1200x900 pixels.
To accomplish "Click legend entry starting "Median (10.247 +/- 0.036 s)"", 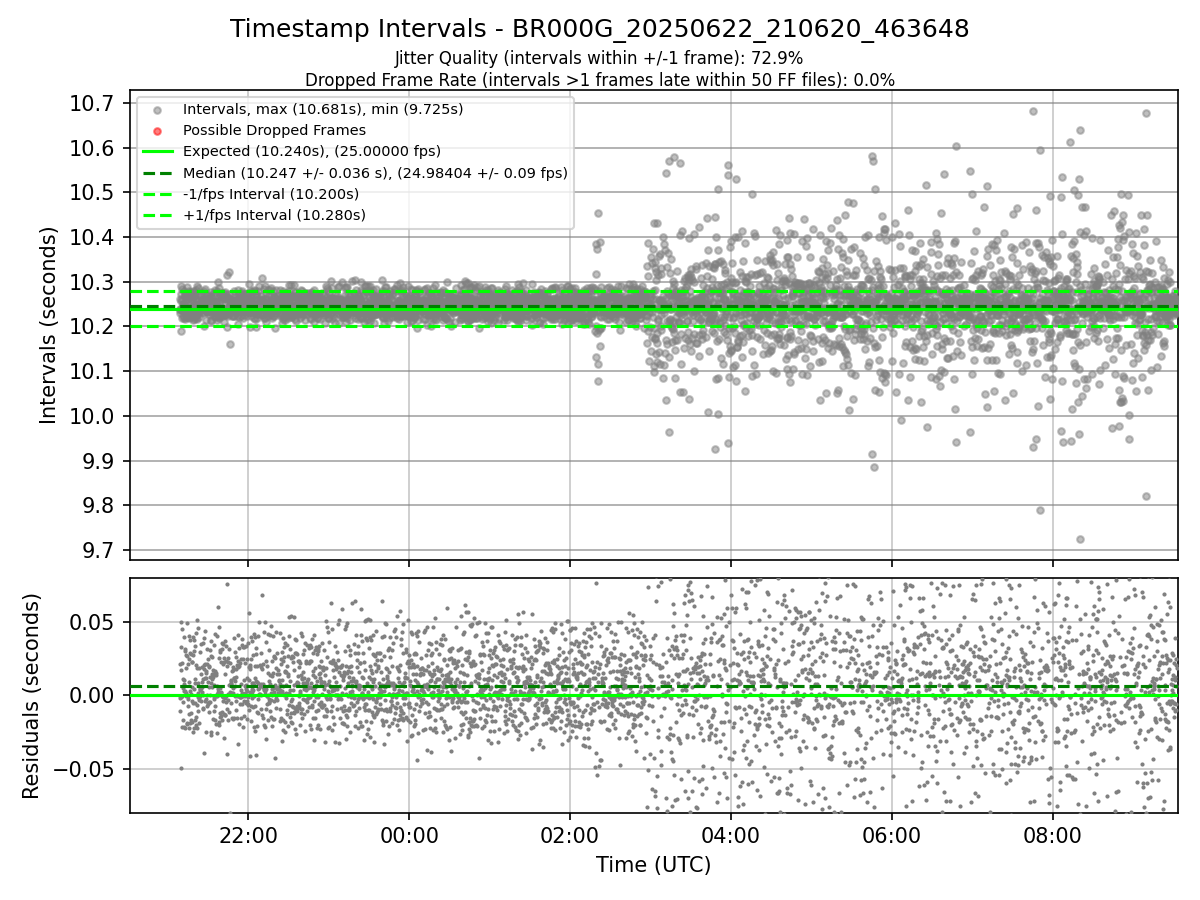I will point(375,173).
